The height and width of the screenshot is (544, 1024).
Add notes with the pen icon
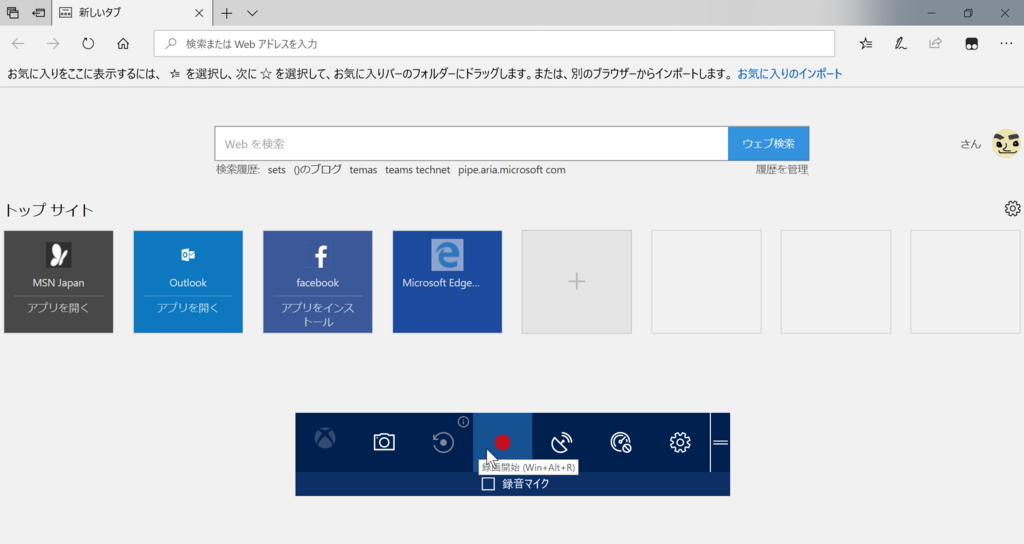point(901,44)
